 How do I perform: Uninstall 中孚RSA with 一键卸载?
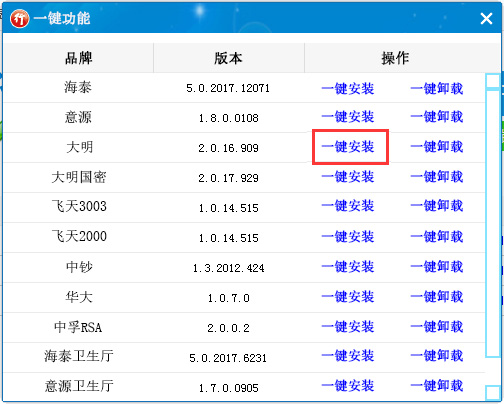point(437,327)
